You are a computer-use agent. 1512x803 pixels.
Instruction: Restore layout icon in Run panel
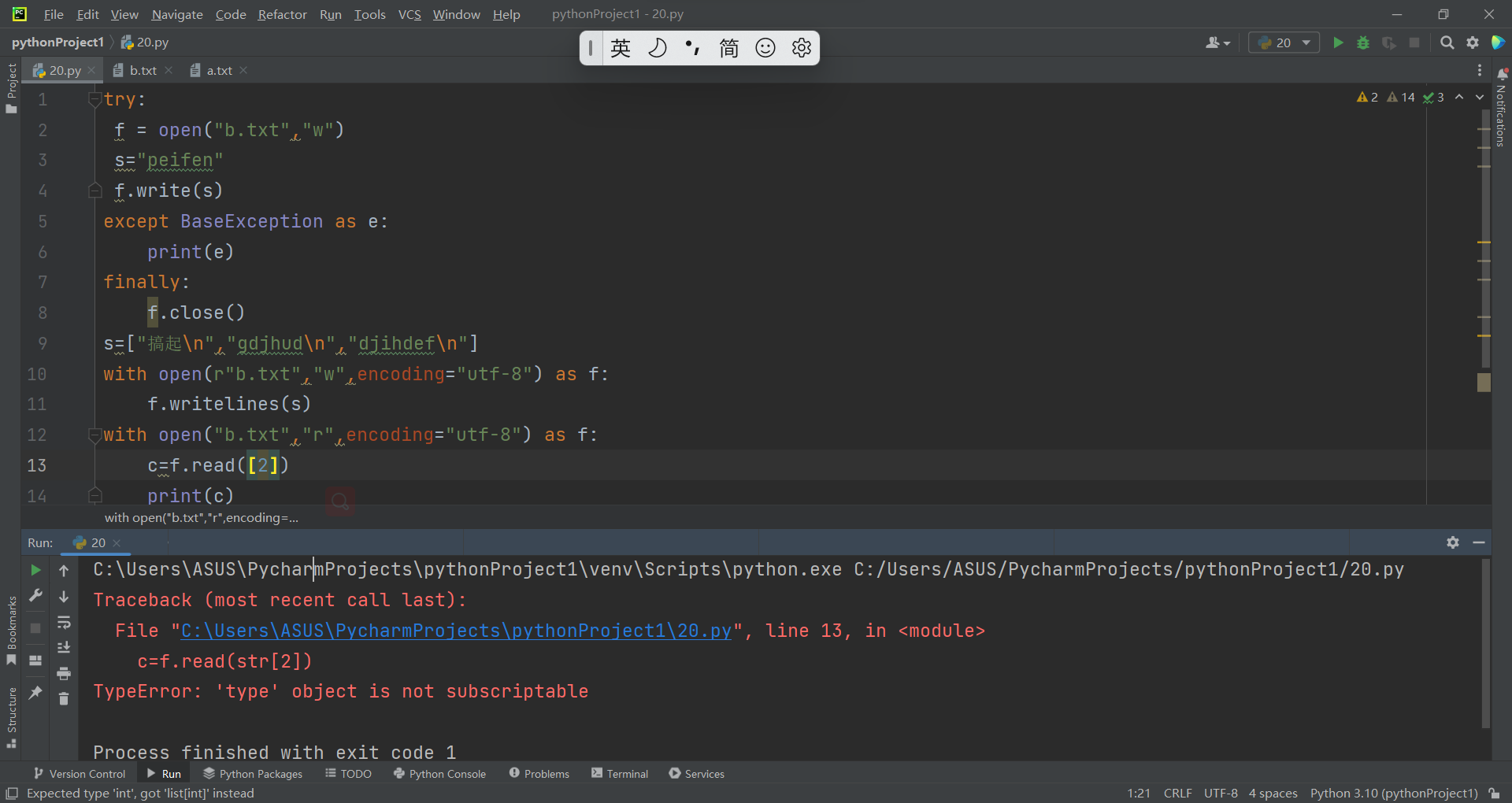[35, 661]
